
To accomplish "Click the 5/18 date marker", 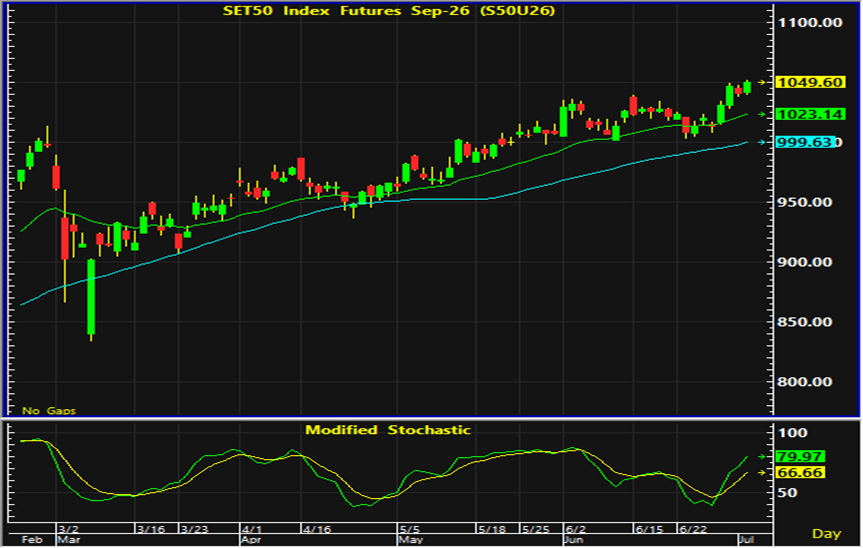I will (x=492, y=529).
